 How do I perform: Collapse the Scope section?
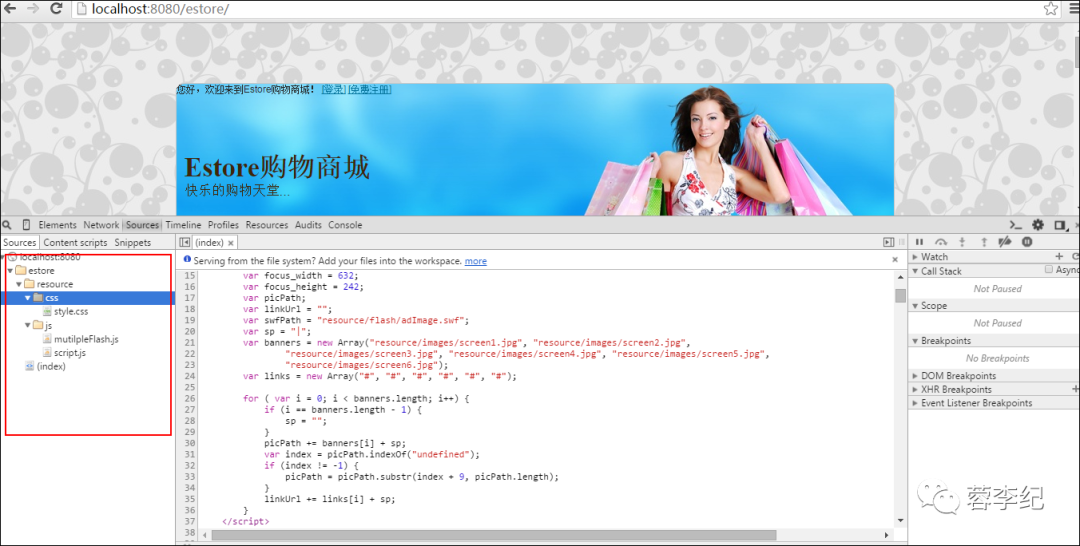pyautogui.click(x=915, y=306)
